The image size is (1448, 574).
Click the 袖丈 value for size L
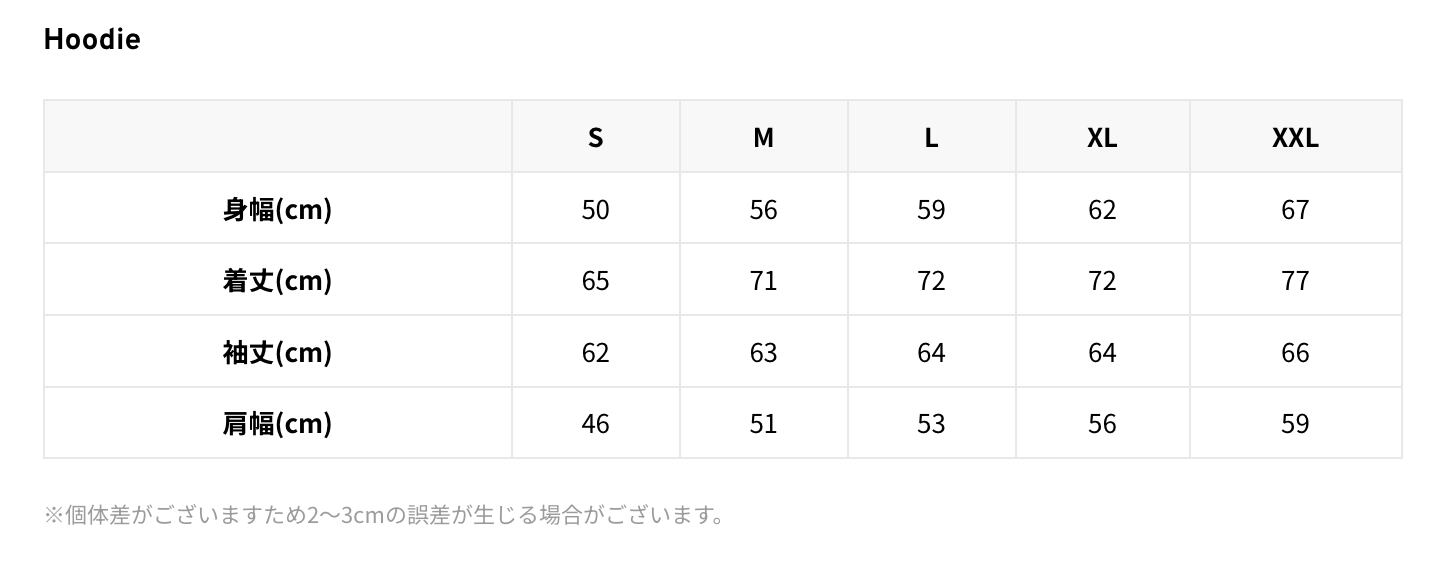[931, 352]
